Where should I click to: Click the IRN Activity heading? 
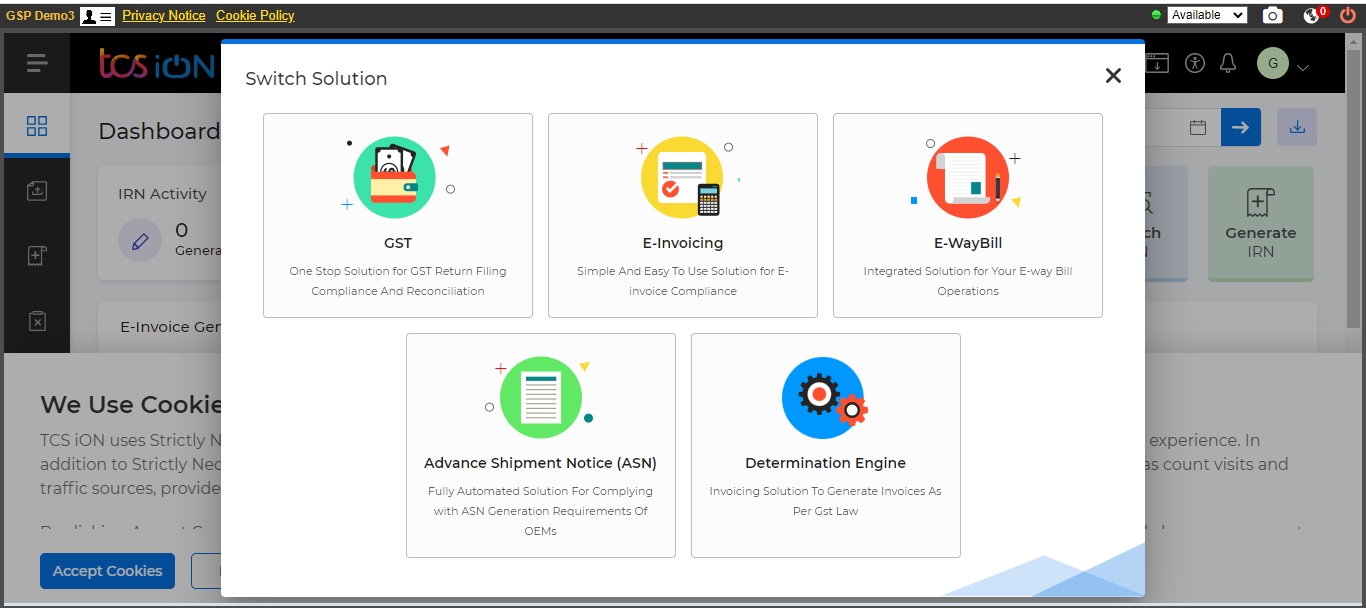pyautogui.click(x=162, y=194)
